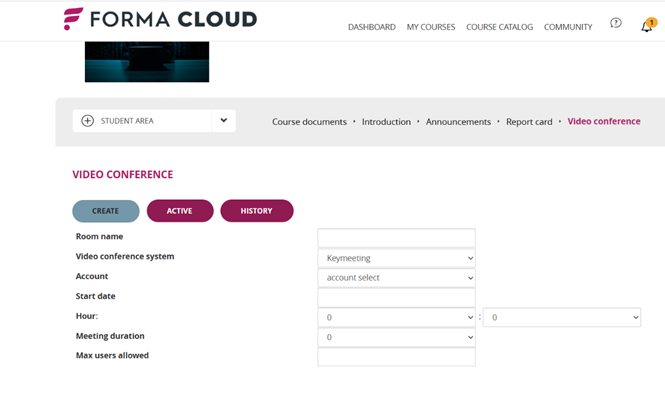Open the Hour dropdown
Viewport: 665px width, 399px height.
tap(396, 317)
